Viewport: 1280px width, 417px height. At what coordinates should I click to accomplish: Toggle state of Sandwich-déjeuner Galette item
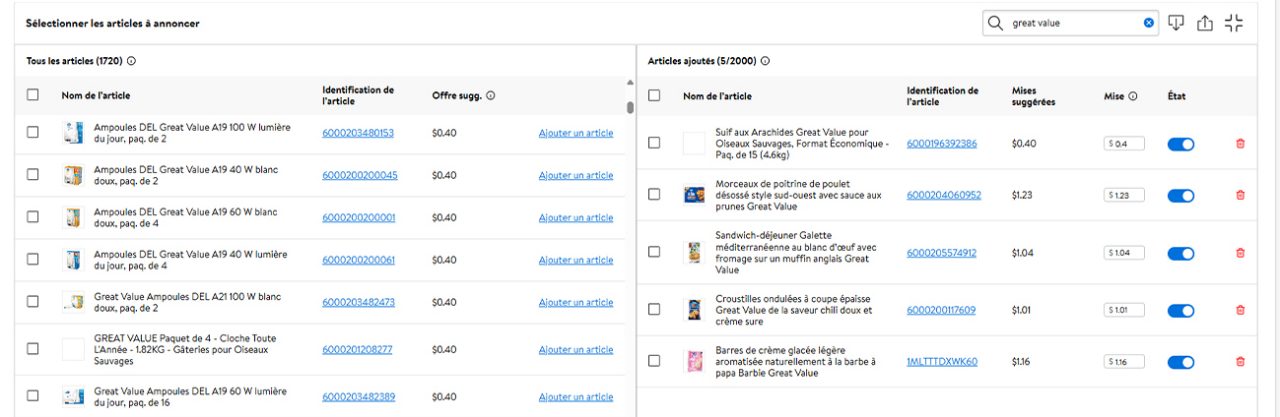pyautogui.click(x=1181, y=253)
